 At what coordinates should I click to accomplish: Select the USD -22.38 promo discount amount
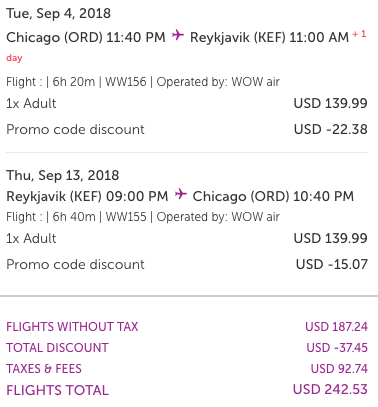click(330, 129)
